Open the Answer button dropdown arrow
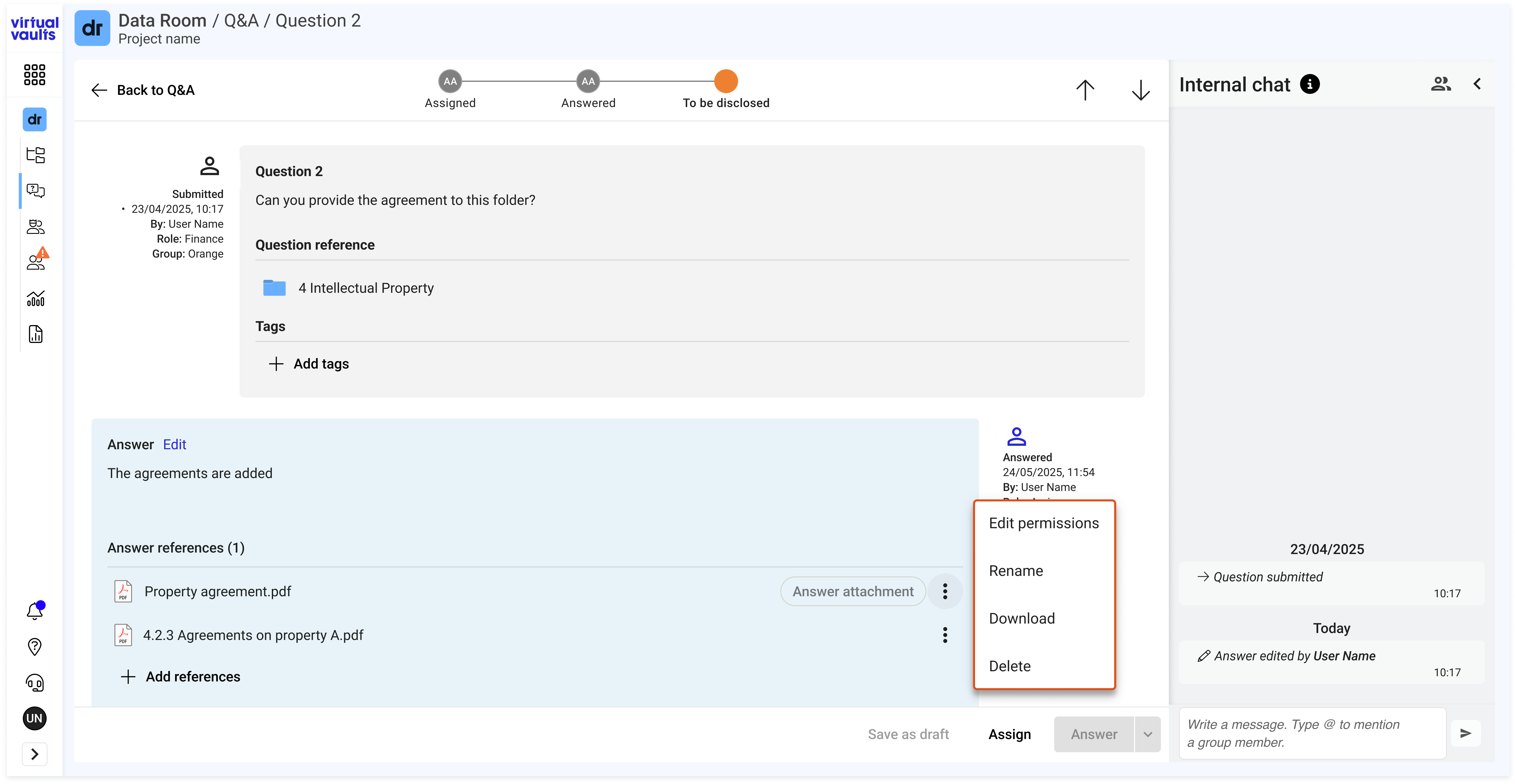This screenshot has height=784, width=1515. coord(1147,734)
